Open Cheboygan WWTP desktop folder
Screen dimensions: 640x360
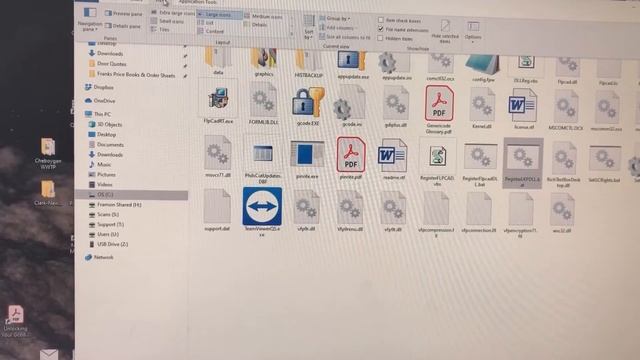point(48,153)
